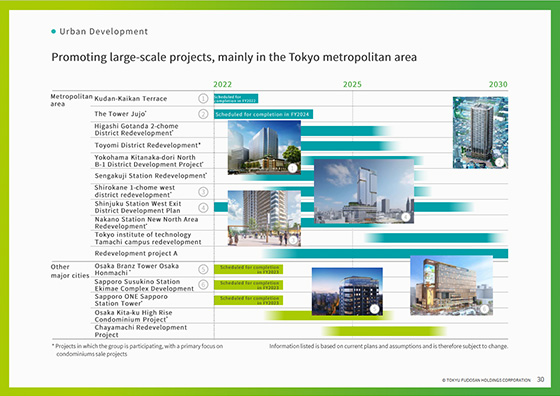Click circled number 3 beside Shirokane 1-chome west
Viewport: 560px width, 396px height.
tap(203, 192)
